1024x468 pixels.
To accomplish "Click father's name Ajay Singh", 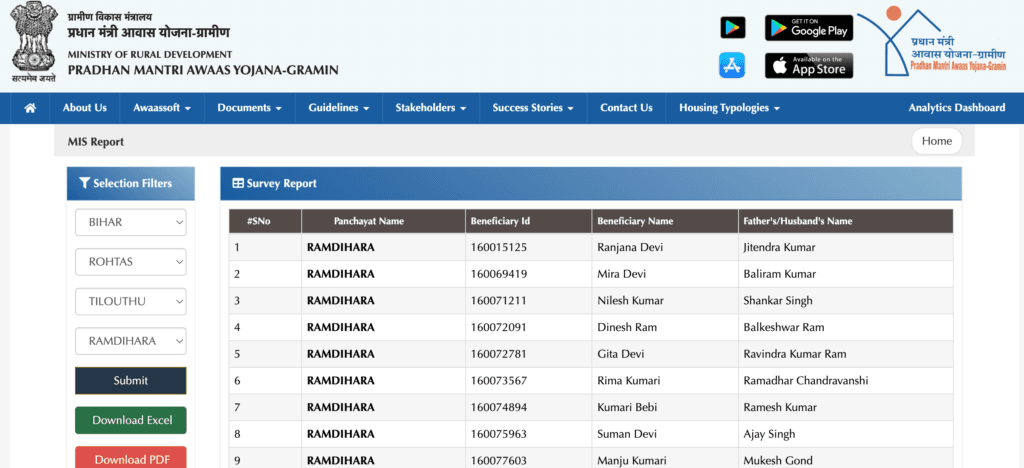I will [769, 435].
